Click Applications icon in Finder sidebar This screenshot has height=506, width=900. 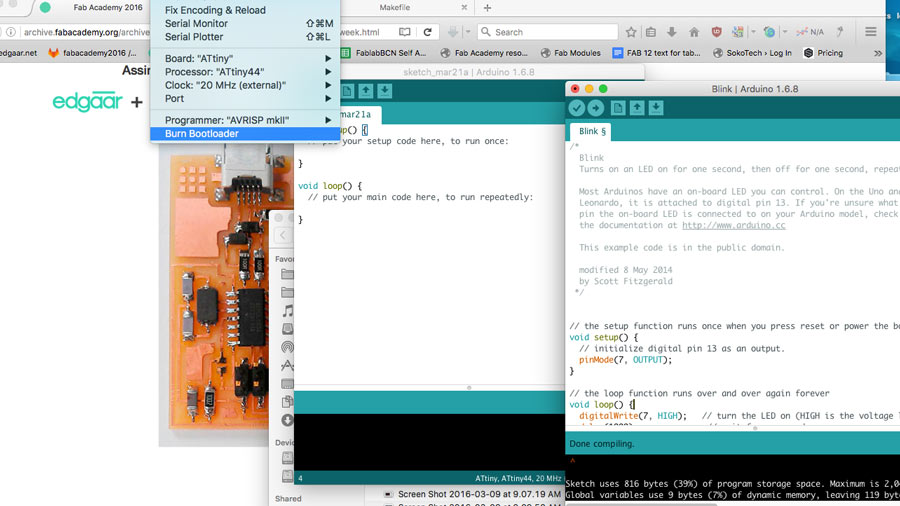[288, 365]
